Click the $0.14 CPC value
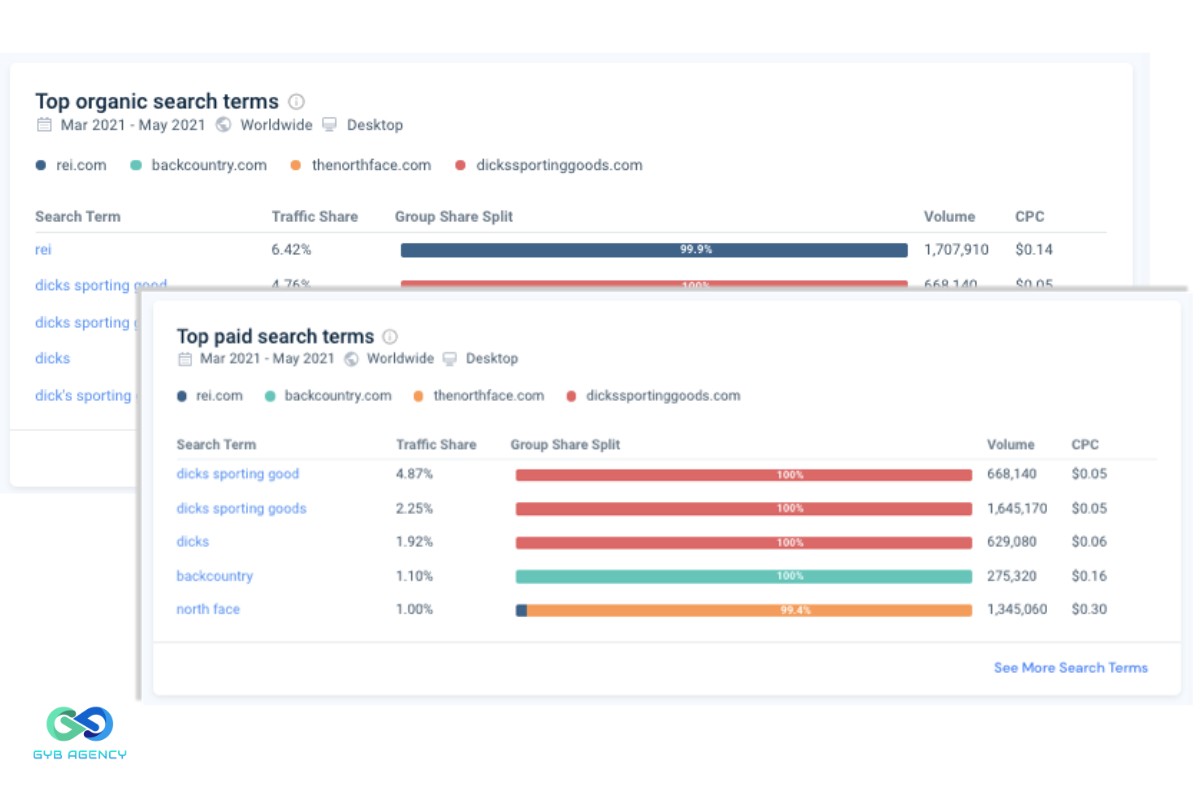Viewport: 1200px width, 800px height. click(1034, 250)
